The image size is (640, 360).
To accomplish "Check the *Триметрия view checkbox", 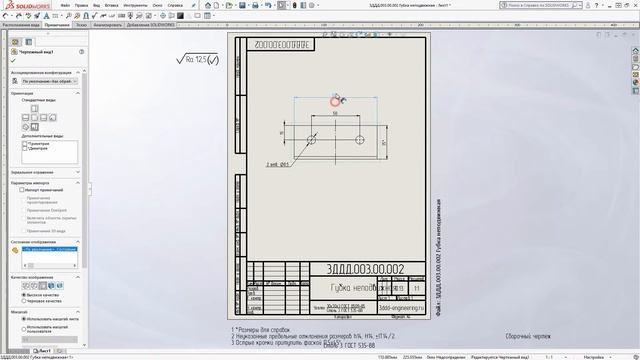I will click(x=24, y=144).
